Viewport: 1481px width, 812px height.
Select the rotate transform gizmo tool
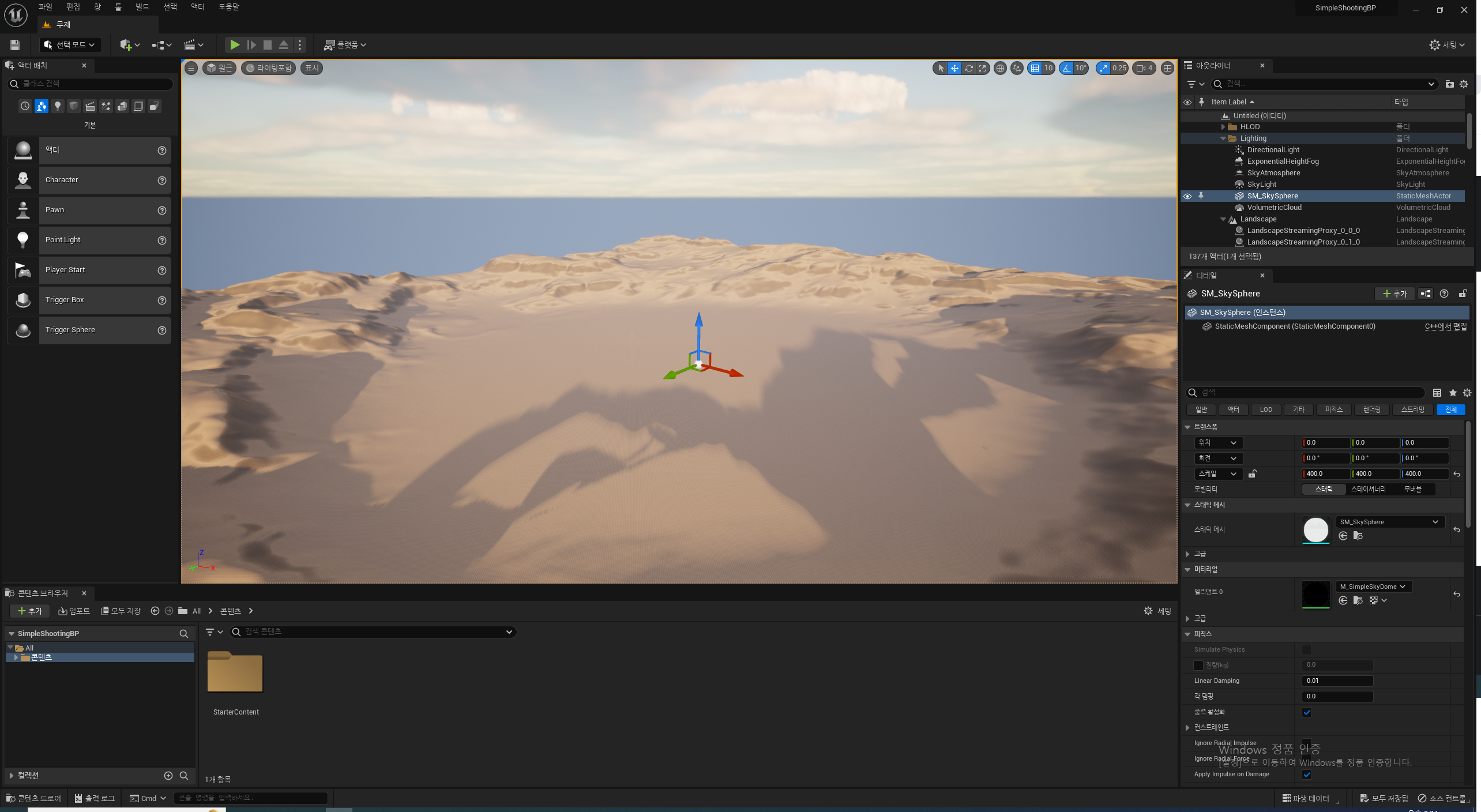pyautogui.click(x=969, y=68)
